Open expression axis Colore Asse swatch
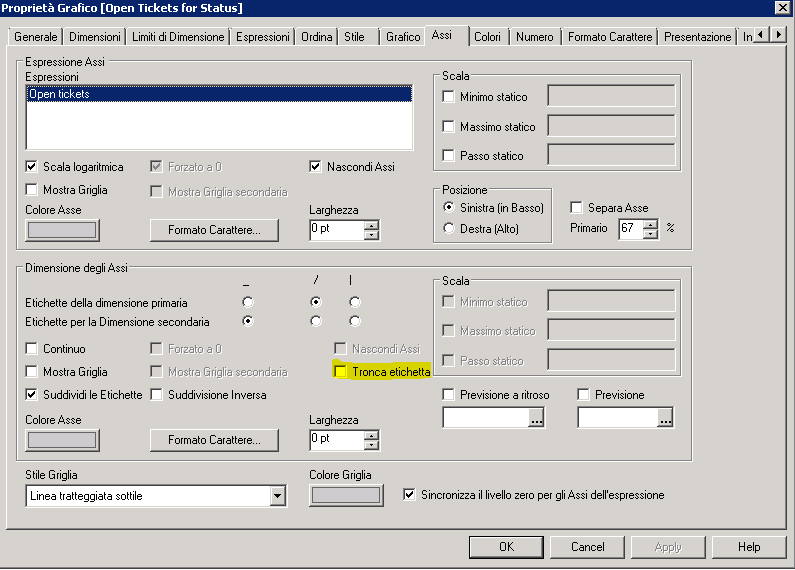 coord(61,230)
